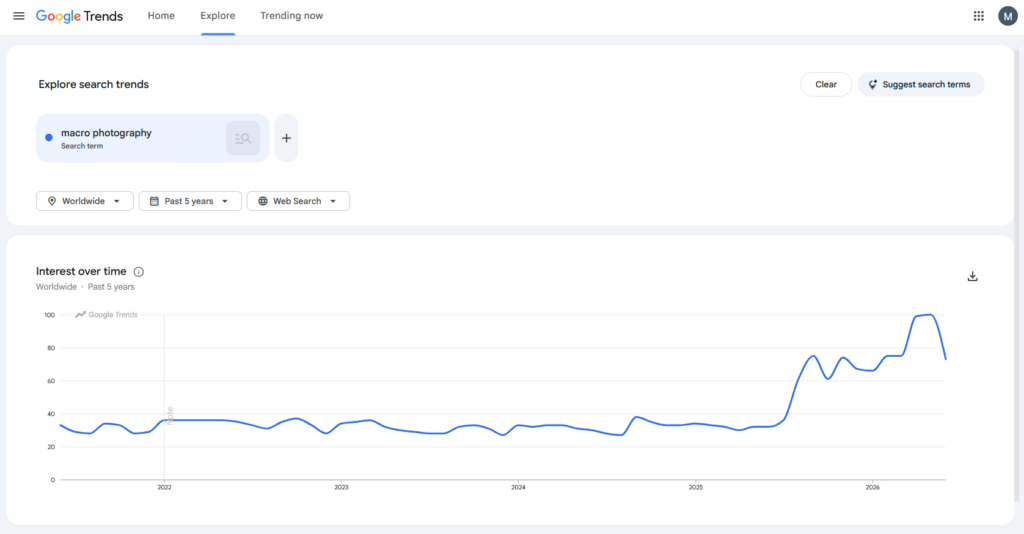
Task: Click the compare search term icon
Action: tap(243, 138)
